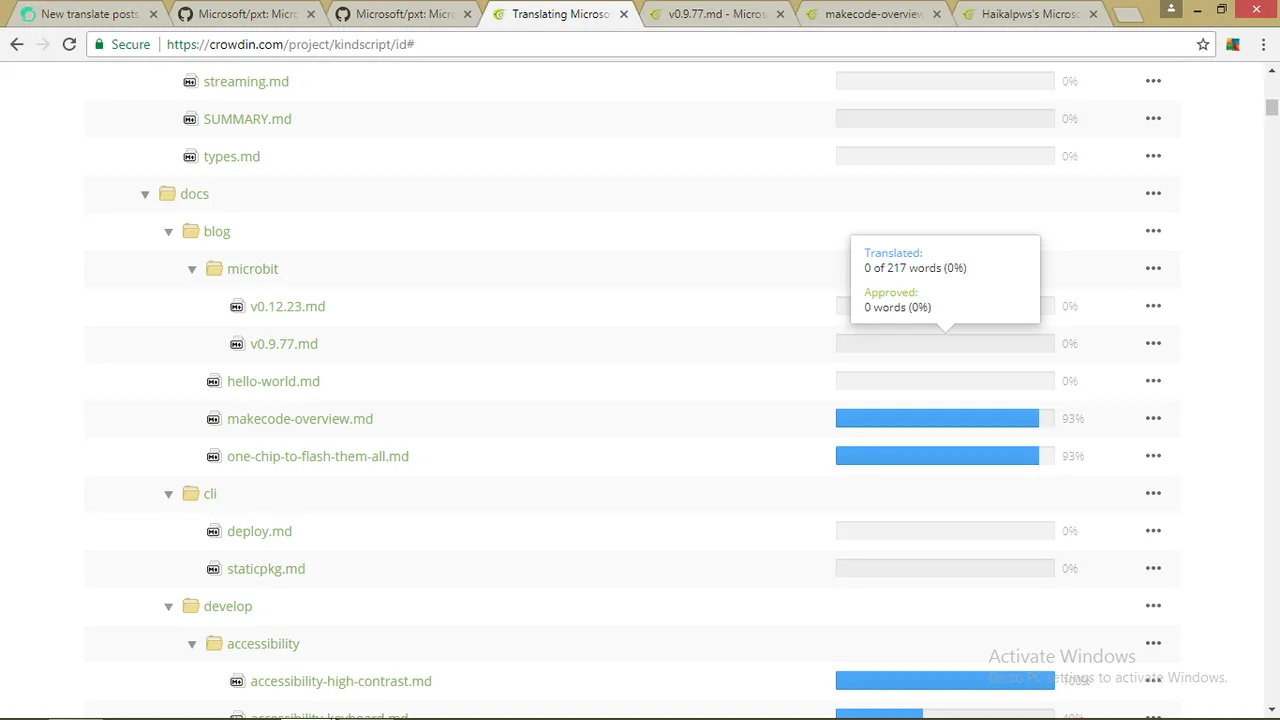
Task: Open options menu for microbit folder row
Action: coord(1153,268)
